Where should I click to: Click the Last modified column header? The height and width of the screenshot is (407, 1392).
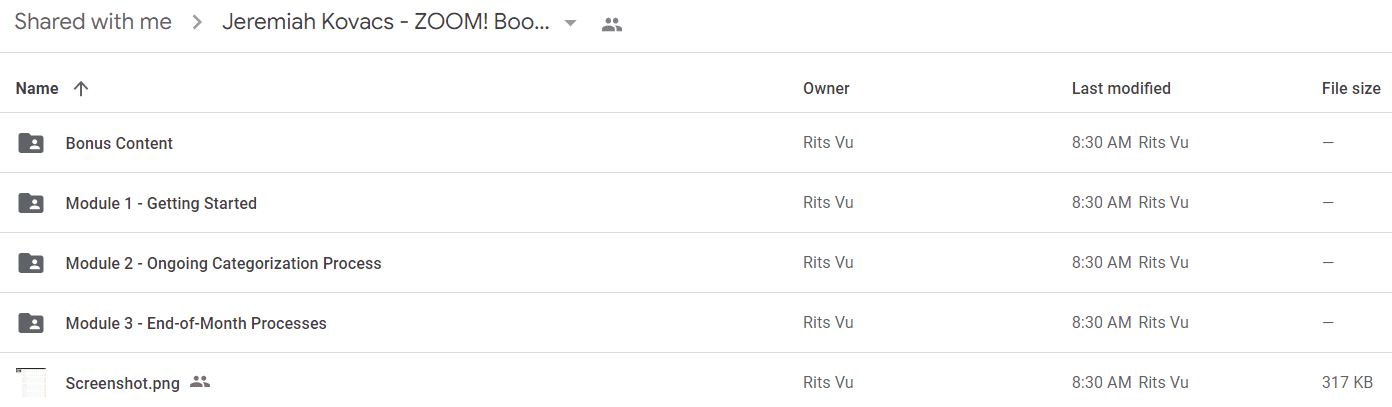point(1121,88)
